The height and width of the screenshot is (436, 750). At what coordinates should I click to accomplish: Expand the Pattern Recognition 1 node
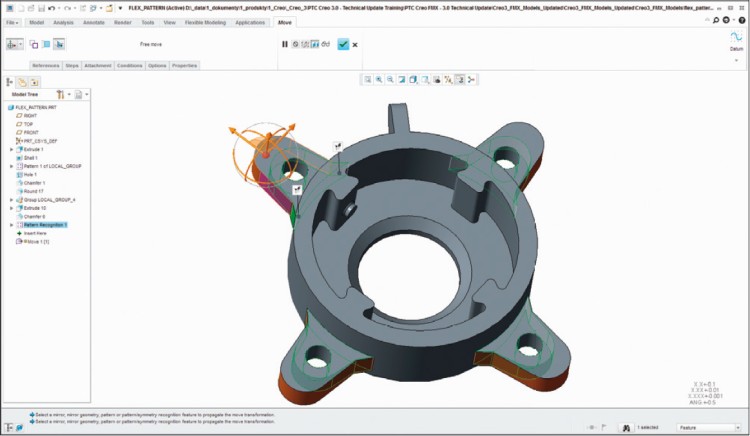click(11, 225)
